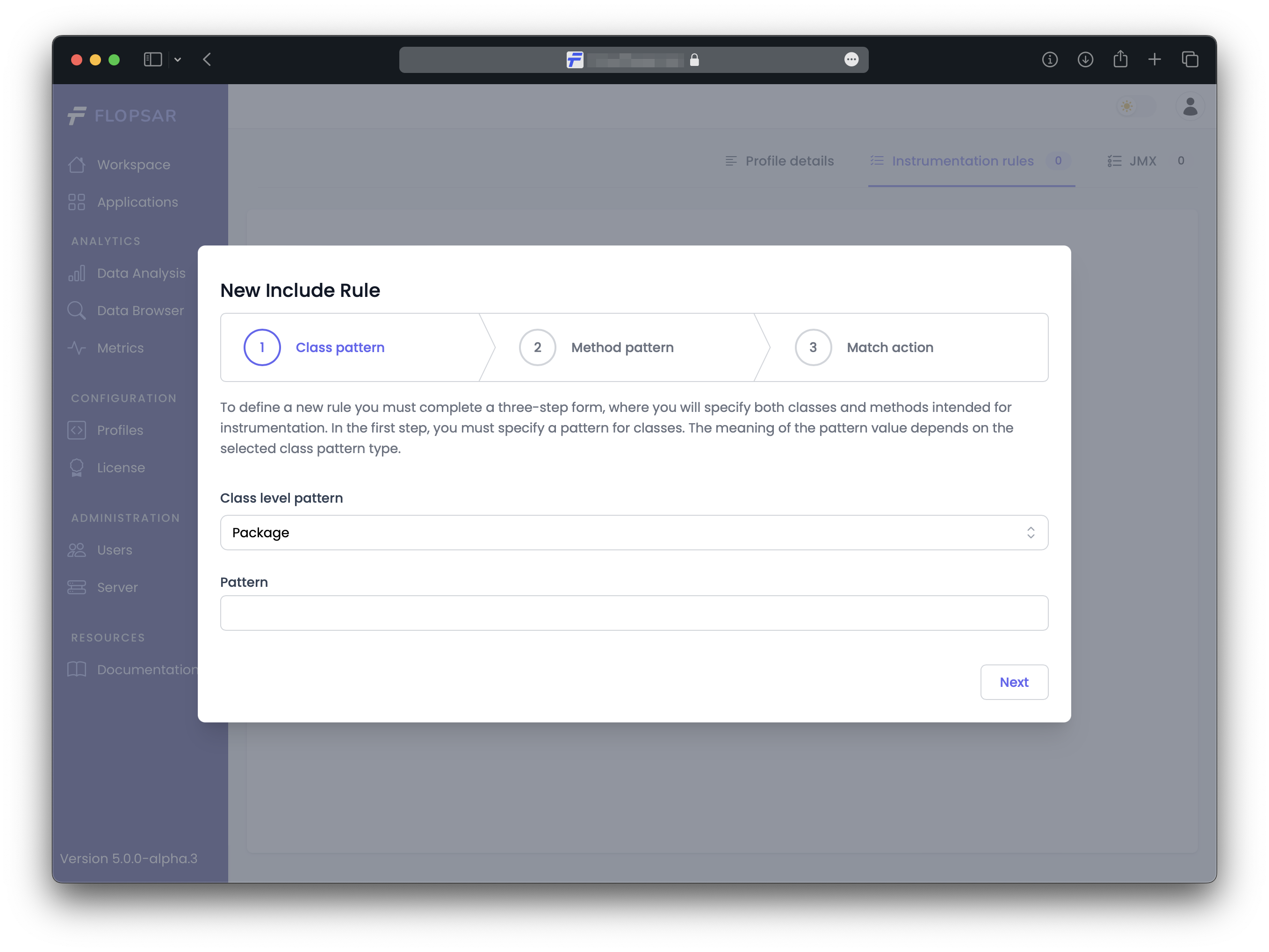This screenshot has height=952, width=1269.
Task: Click the empty Pattern input field
Action: point(634,613)
